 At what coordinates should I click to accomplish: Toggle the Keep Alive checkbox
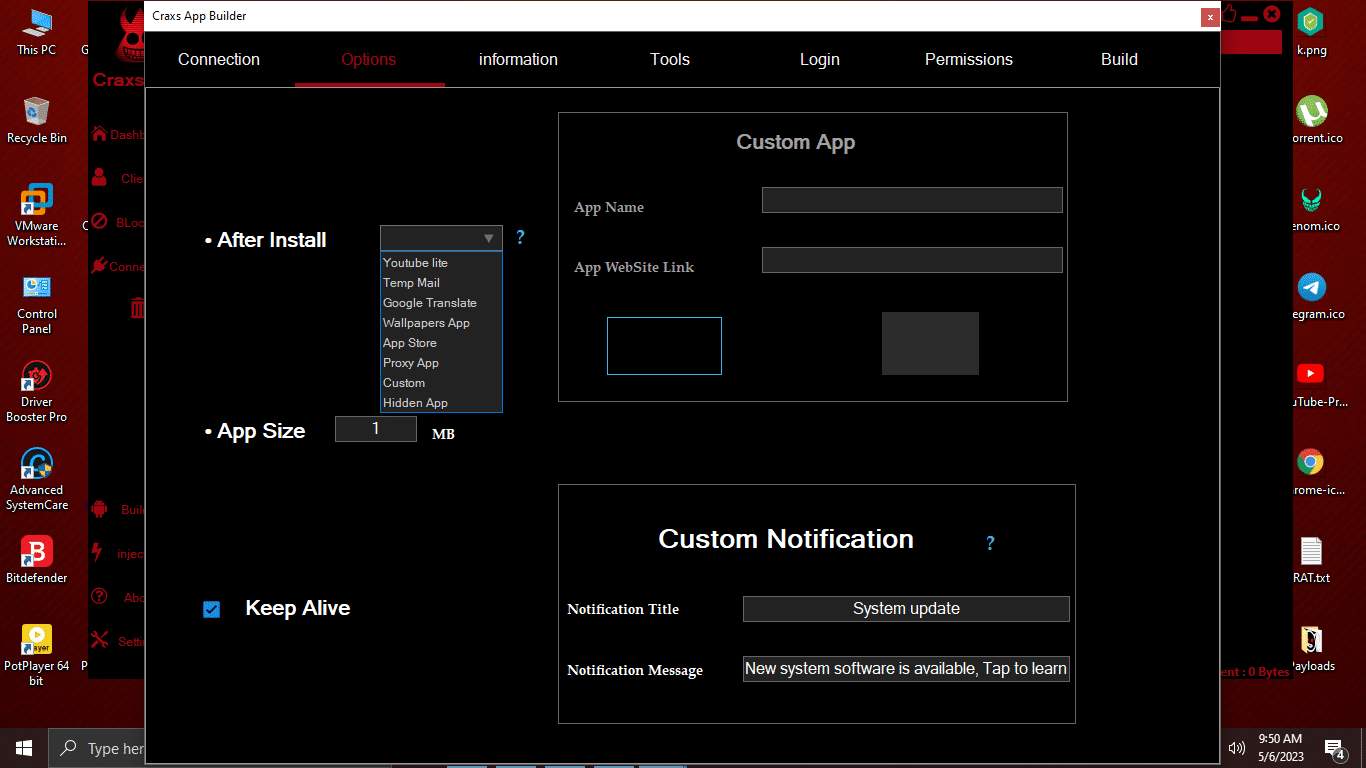[211, 609]
